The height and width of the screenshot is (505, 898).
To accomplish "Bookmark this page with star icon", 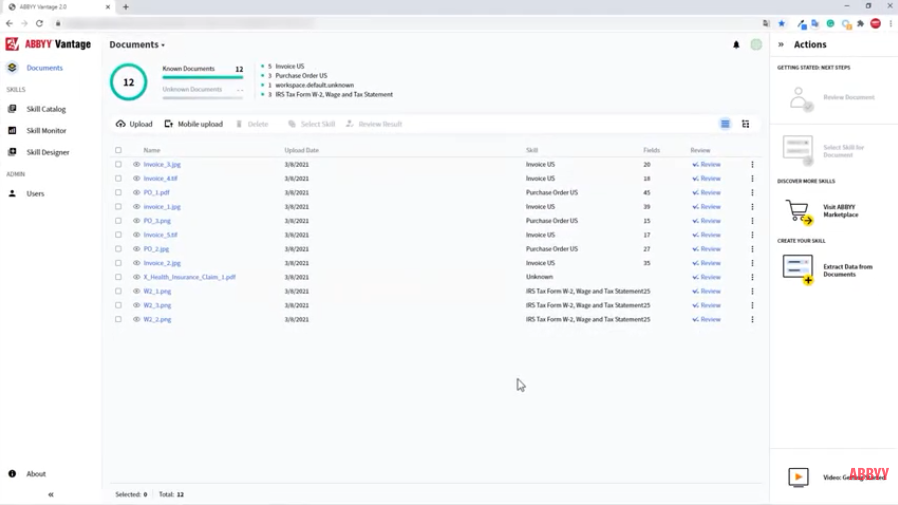I will [782, 23].
